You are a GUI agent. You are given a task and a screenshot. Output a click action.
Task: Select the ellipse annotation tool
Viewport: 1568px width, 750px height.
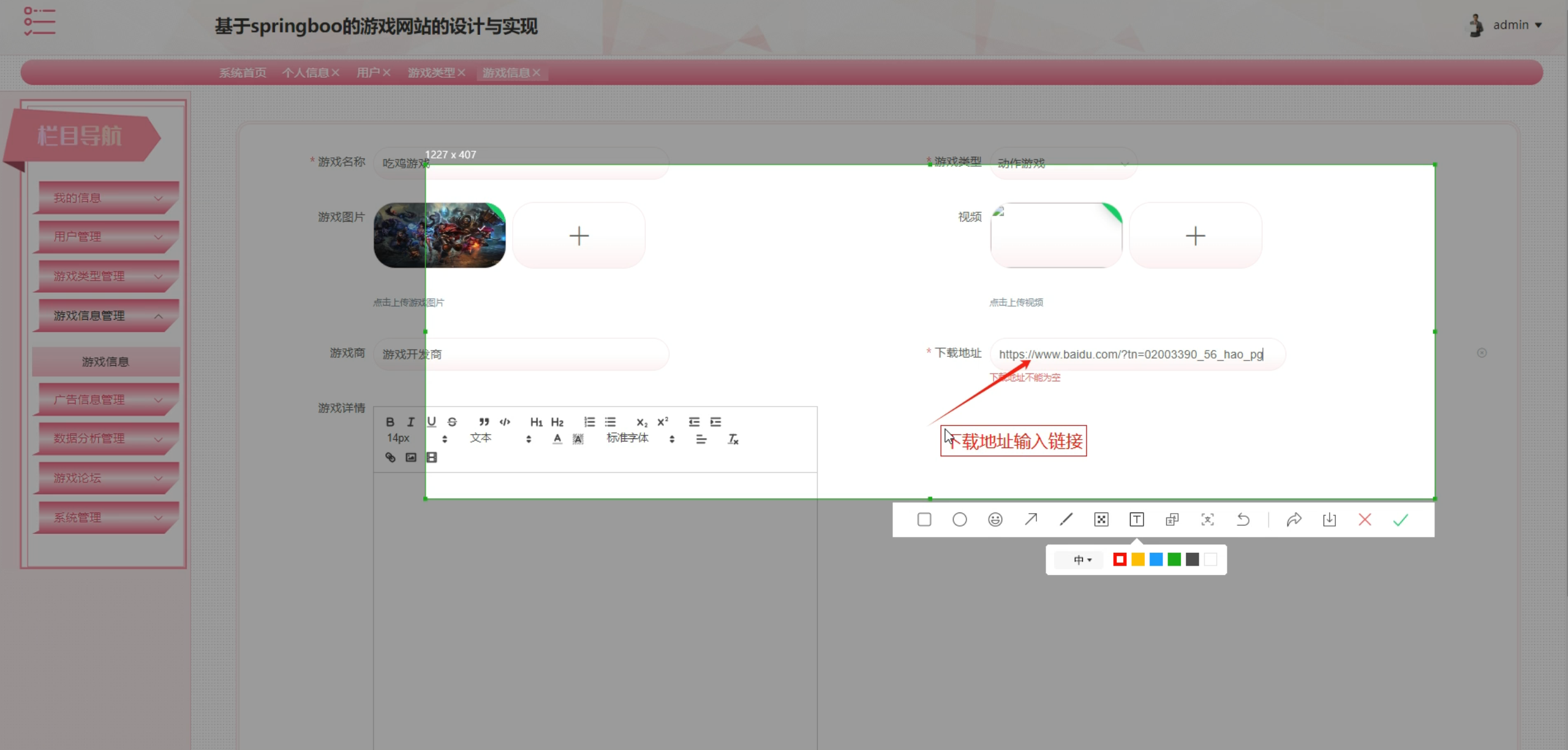960,520
